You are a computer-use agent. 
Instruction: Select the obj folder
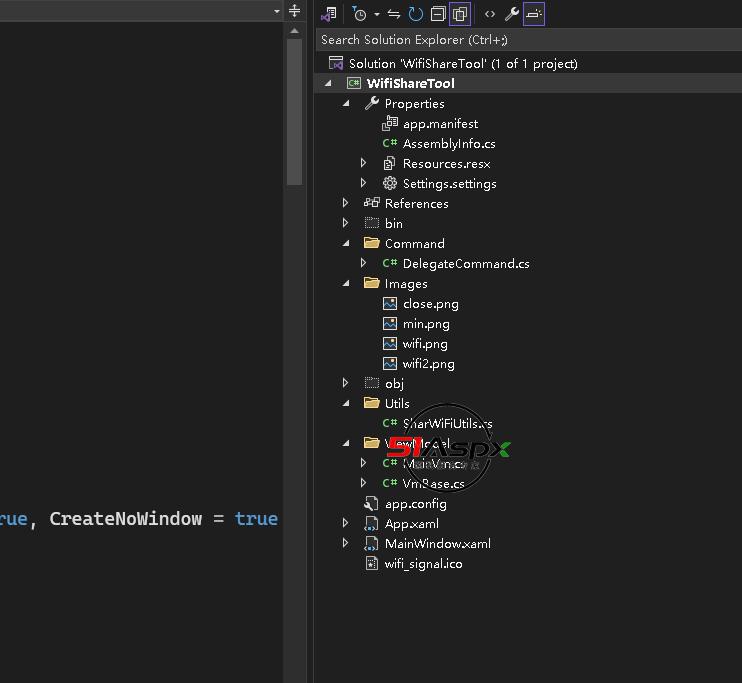pos(394,383)
